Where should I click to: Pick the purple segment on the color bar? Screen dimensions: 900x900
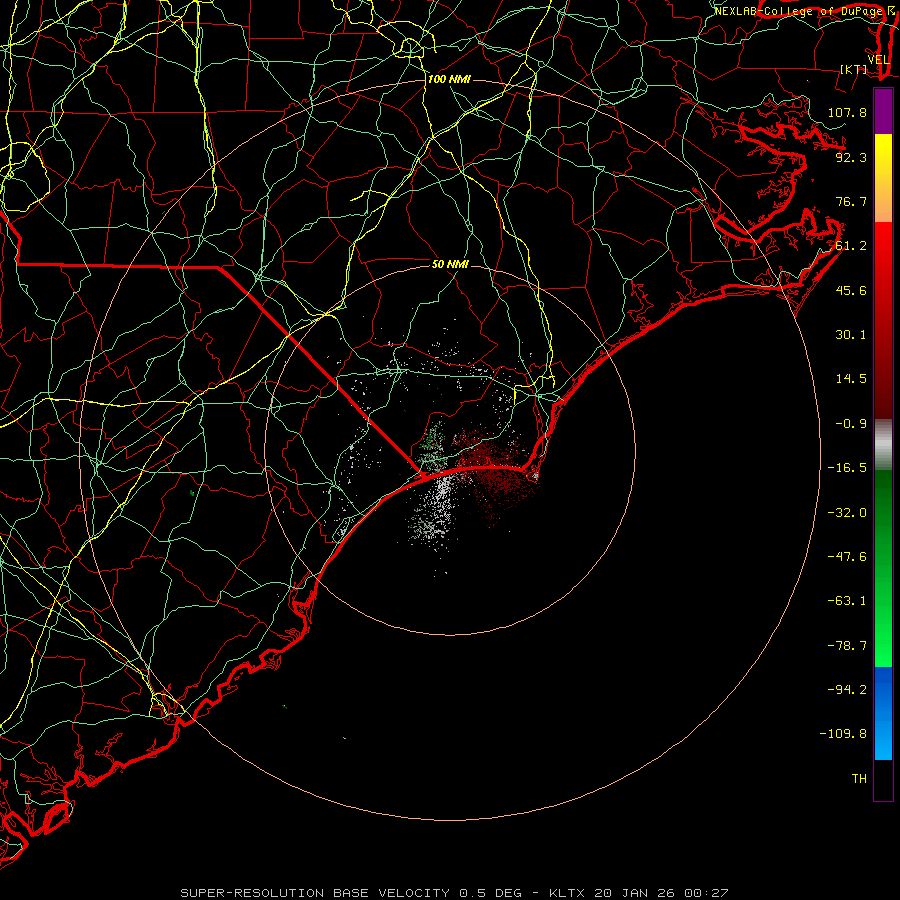(883, 112)
